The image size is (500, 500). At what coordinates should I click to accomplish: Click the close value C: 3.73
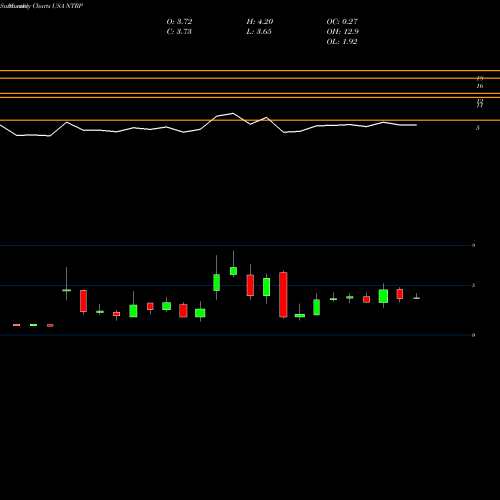tap(179, 31)
